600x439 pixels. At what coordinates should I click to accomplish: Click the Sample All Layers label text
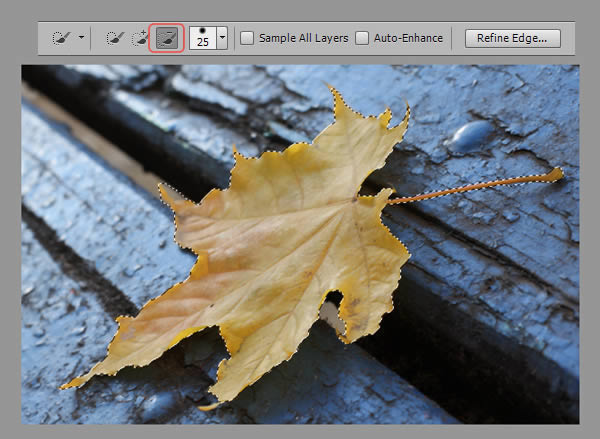tap(303, 39)
